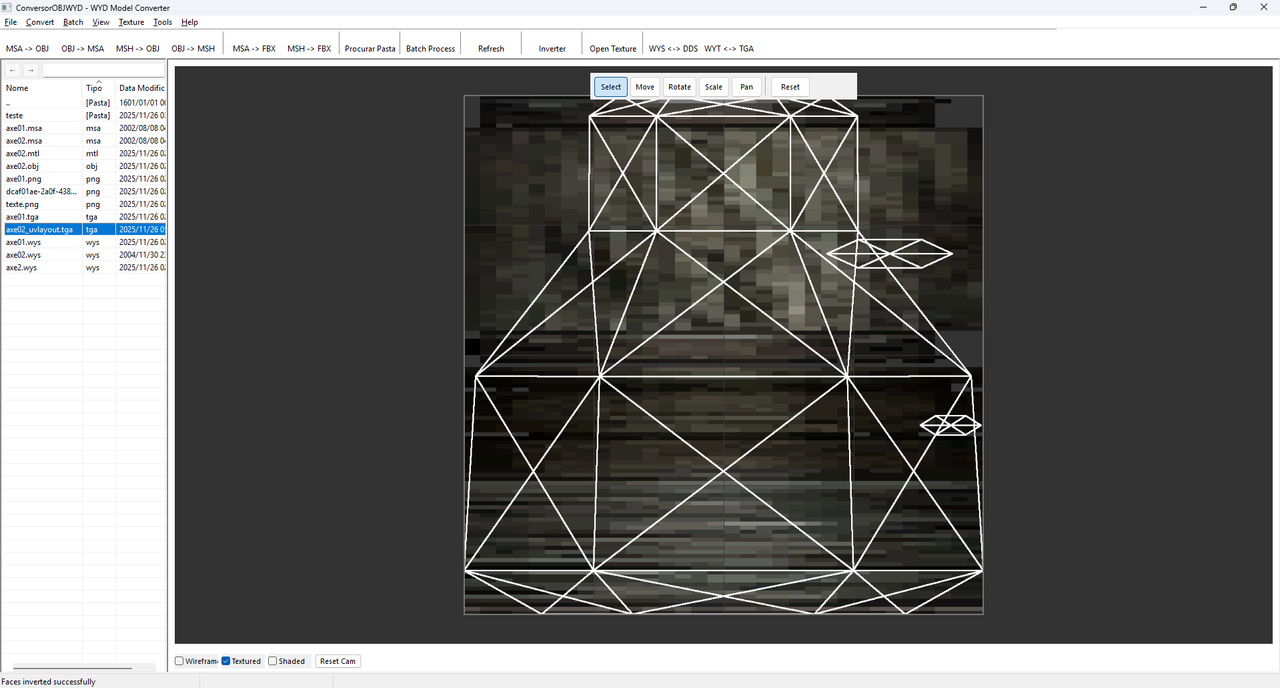This screenshot has width=1280, height=688.
Task: Activate the Select tool in the viewport
Action: [x=611, y=87]
